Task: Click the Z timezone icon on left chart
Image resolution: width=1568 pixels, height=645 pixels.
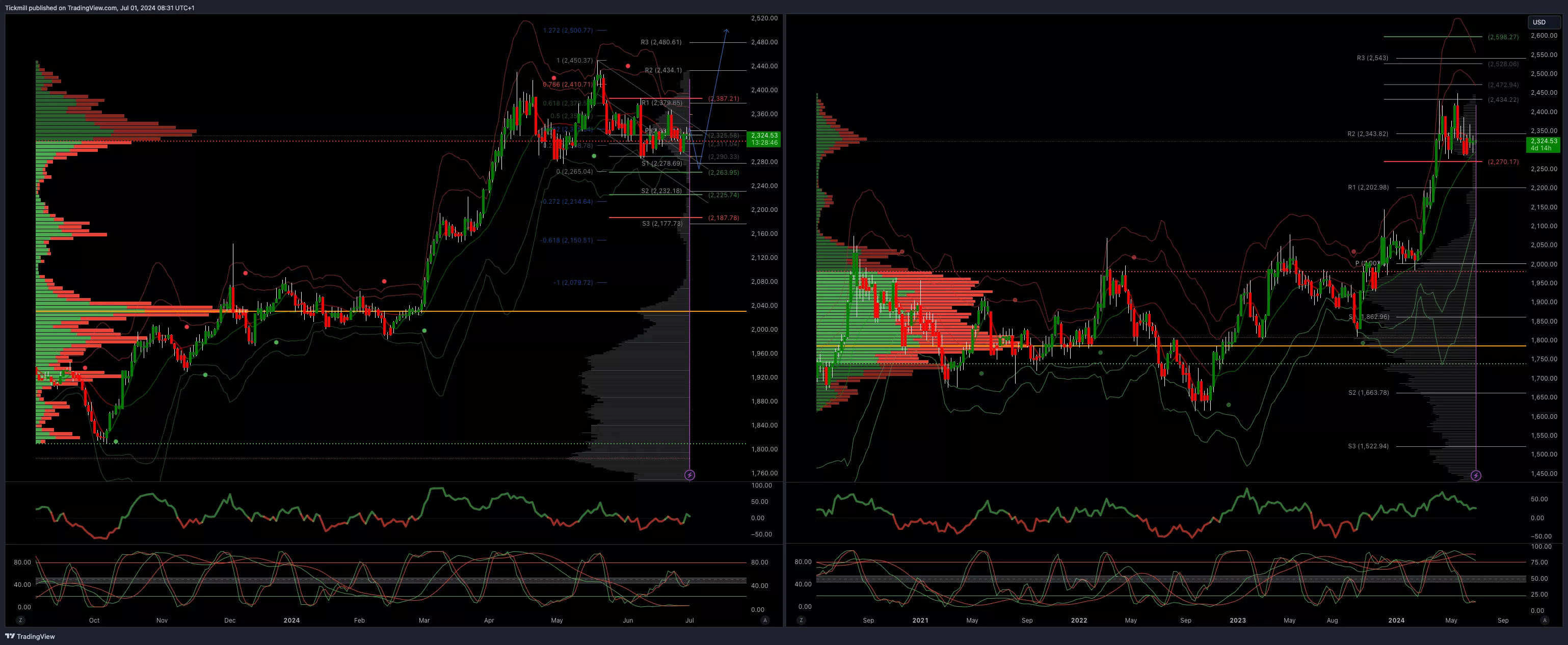Action: [21, 620]
